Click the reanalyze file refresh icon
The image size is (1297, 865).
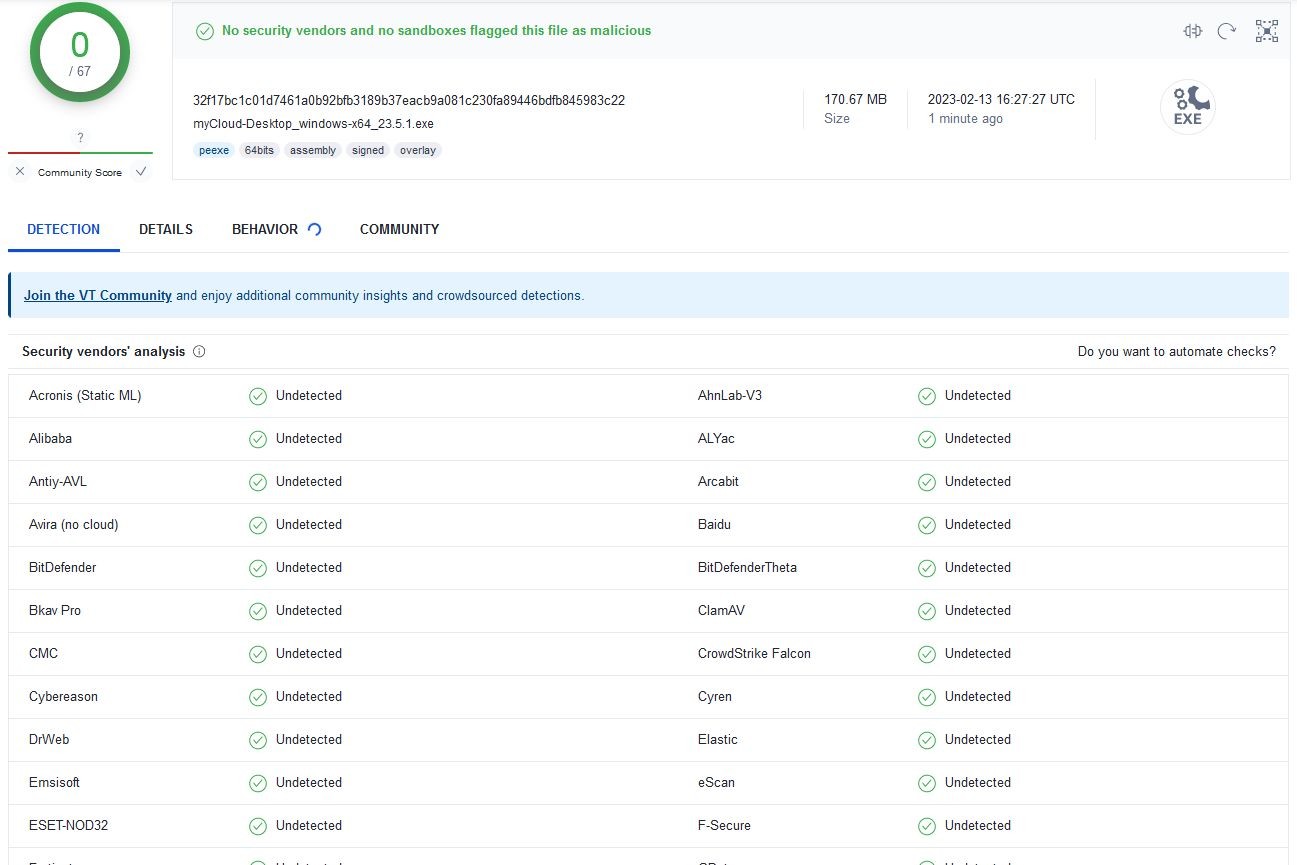(x=1227, y=31)
